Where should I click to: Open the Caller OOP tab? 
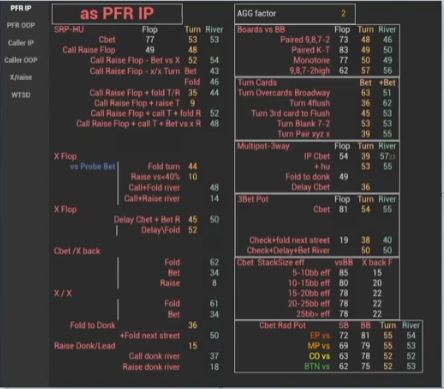coord(21,60)
